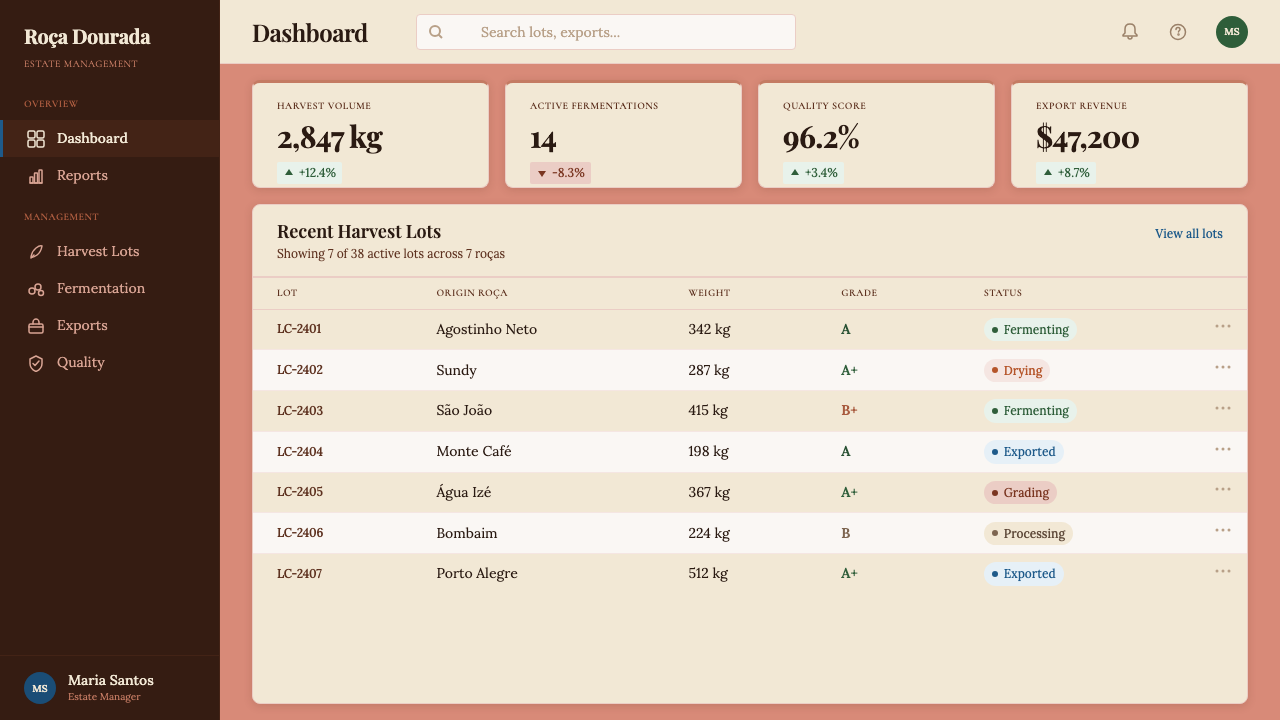Click the Fermenting status of LC-2401
The width and height of the screenshot is (1280, 720).
(1030, 329)
